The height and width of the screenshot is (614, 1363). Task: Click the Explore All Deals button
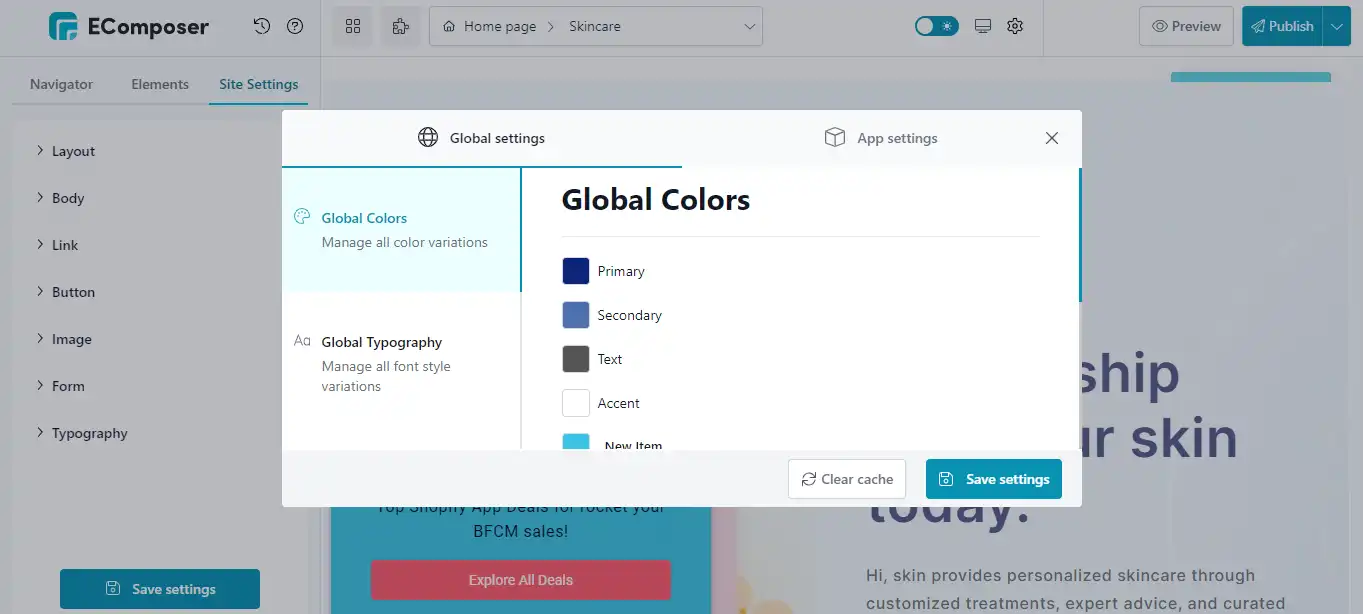click(x=521, y=580)
